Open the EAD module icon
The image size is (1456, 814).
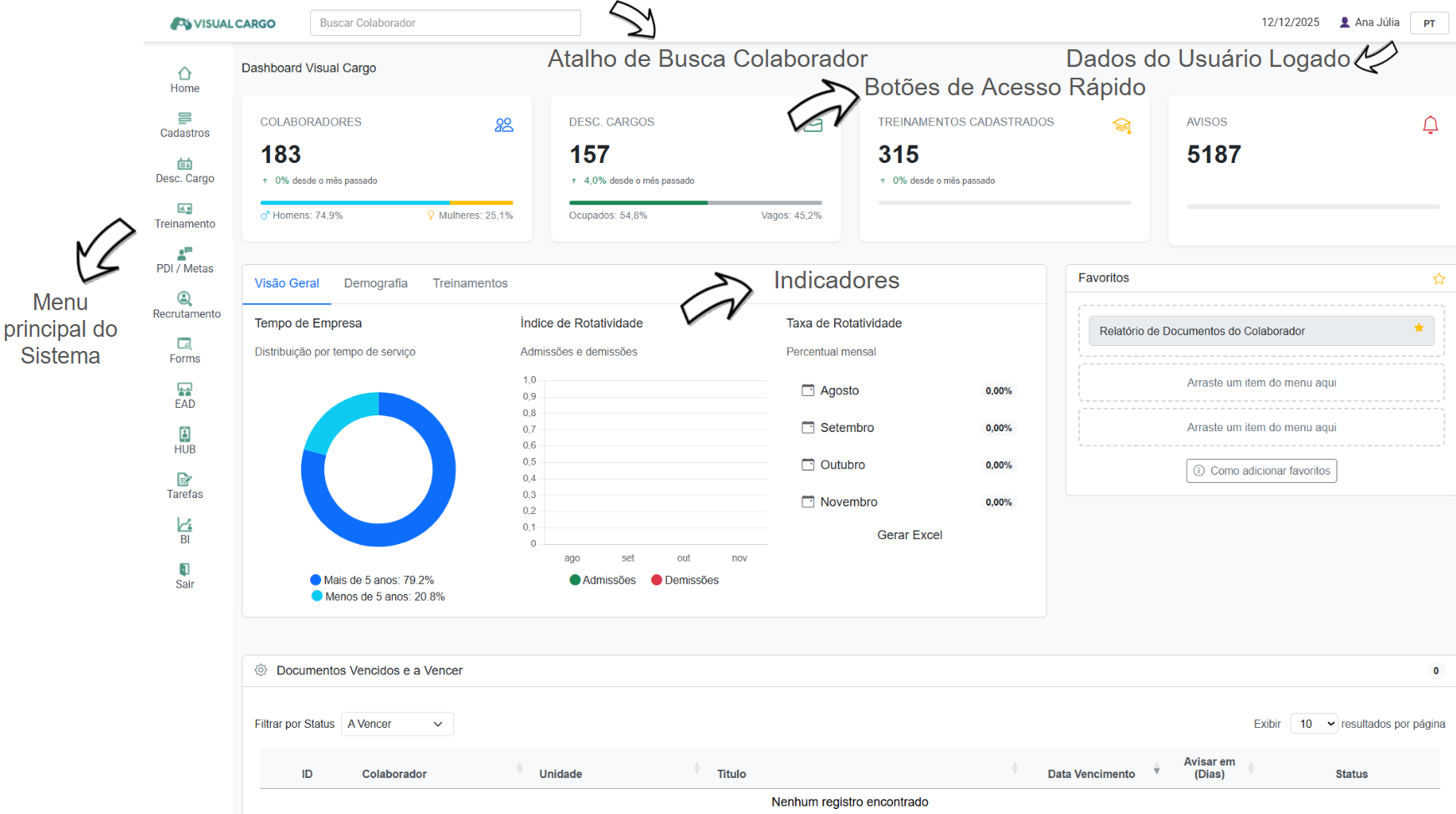pos(185,389)
